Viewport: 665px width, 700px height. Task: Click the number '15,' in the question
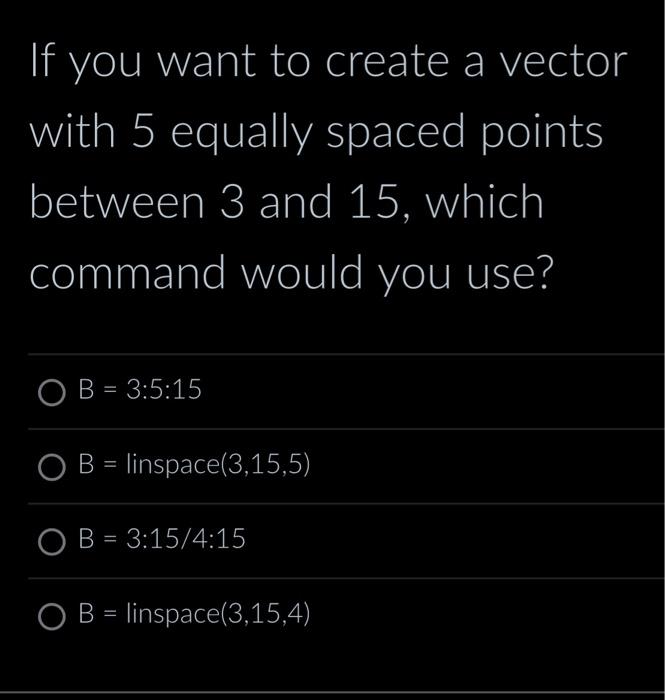(x=379, y=202)
